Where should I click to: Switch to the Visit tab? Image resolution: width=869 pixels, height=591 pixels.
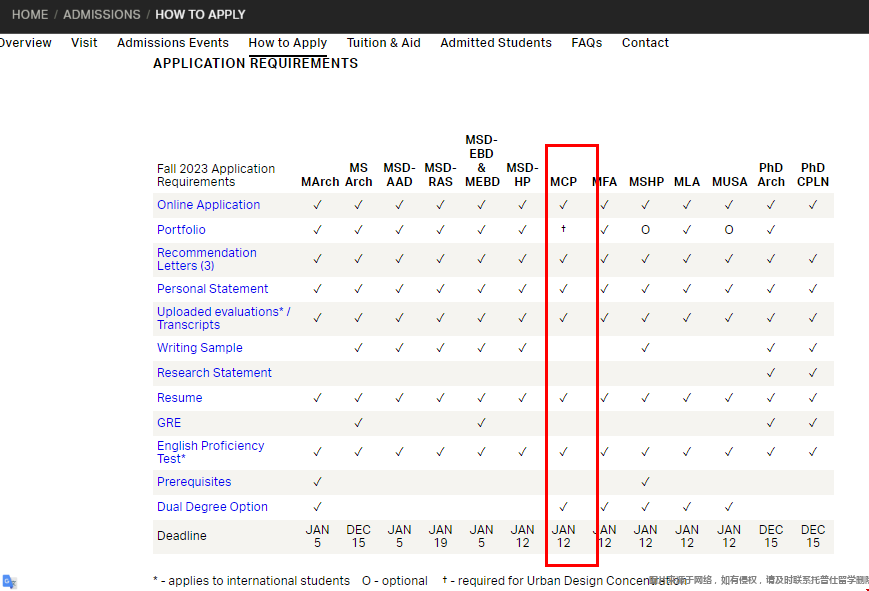click(84, 43)
